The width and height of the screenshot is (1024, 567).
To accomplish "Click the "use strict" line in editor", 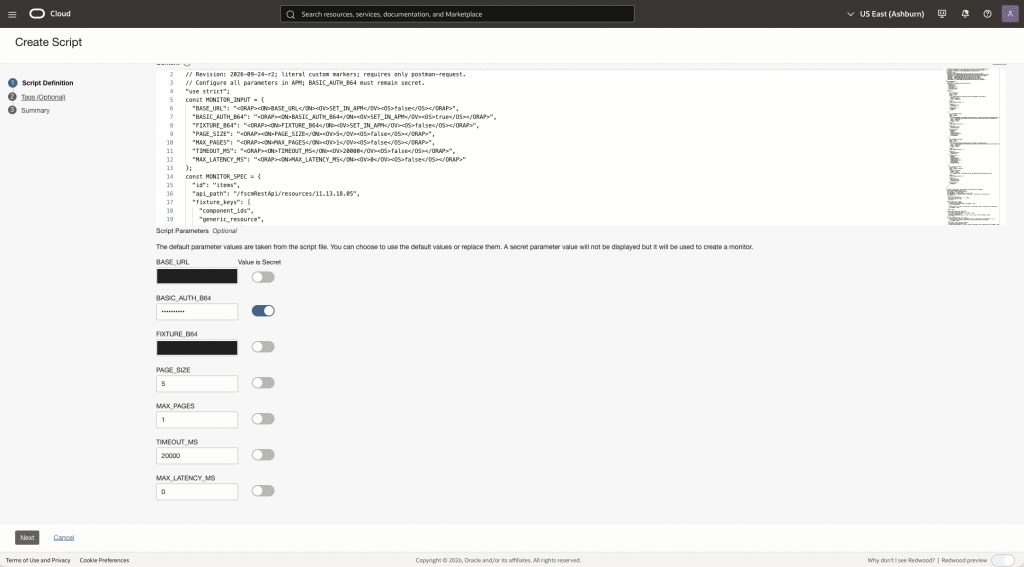I will tap(207, 91).
